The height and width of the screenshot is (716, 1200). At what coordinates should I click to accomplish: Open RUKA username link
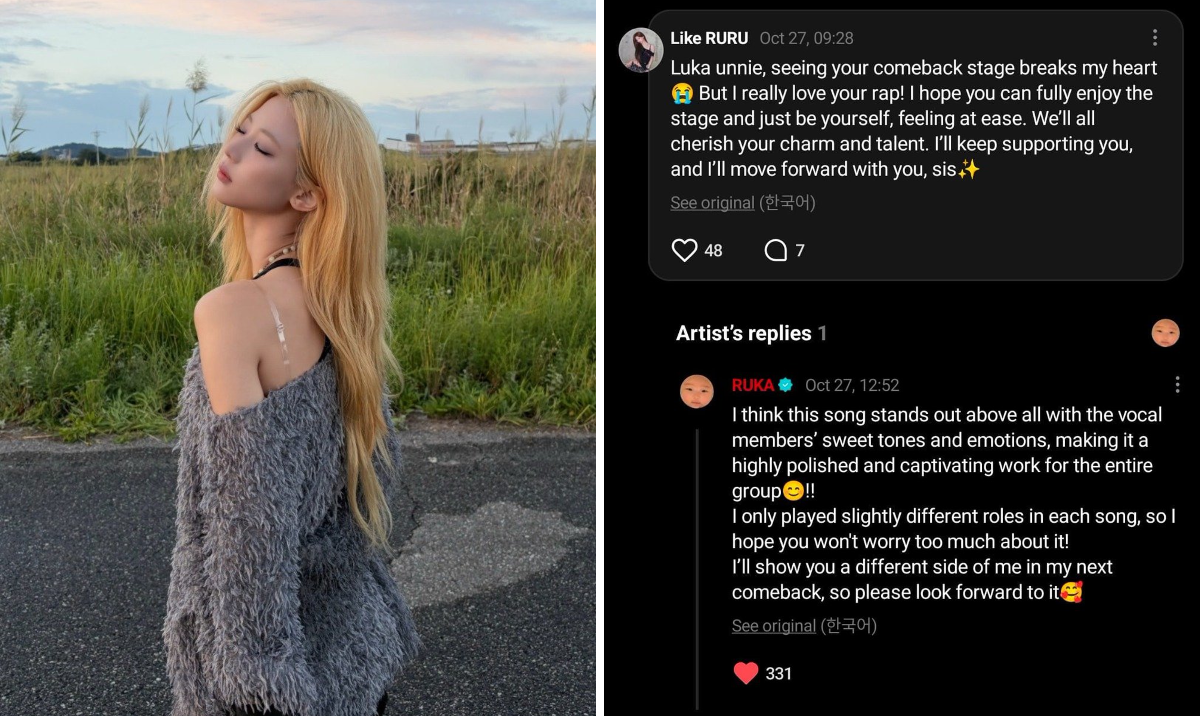(753, 385)
